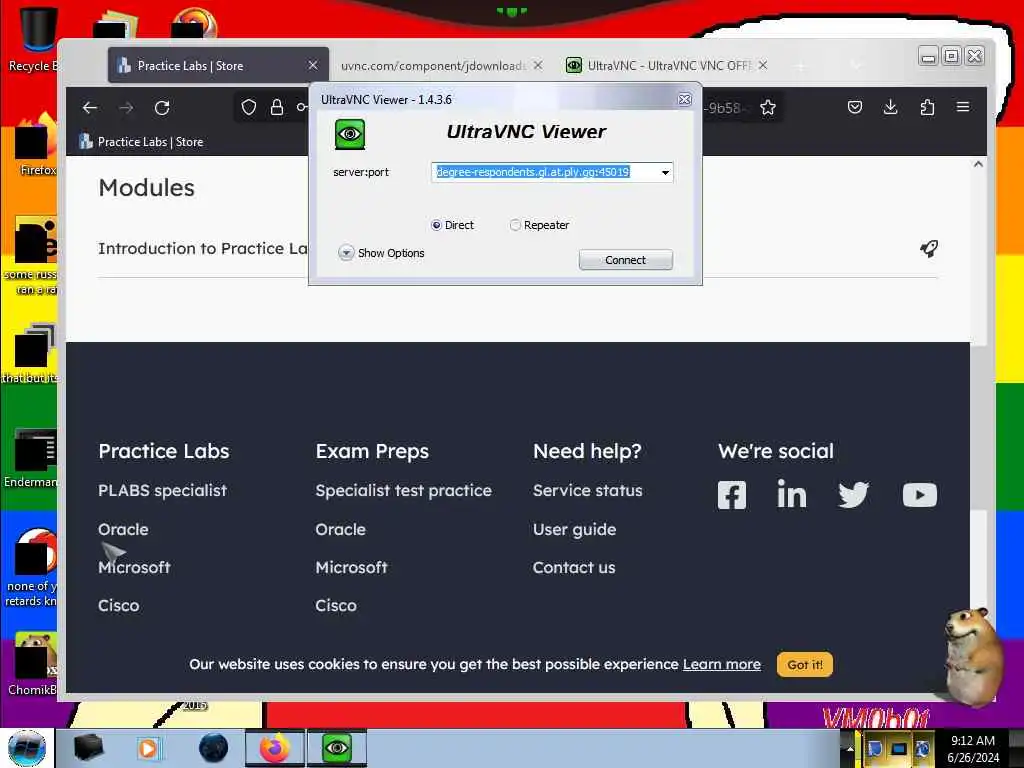
Task: Close the uvnc.com jdownloads tab
Action: 537,65
